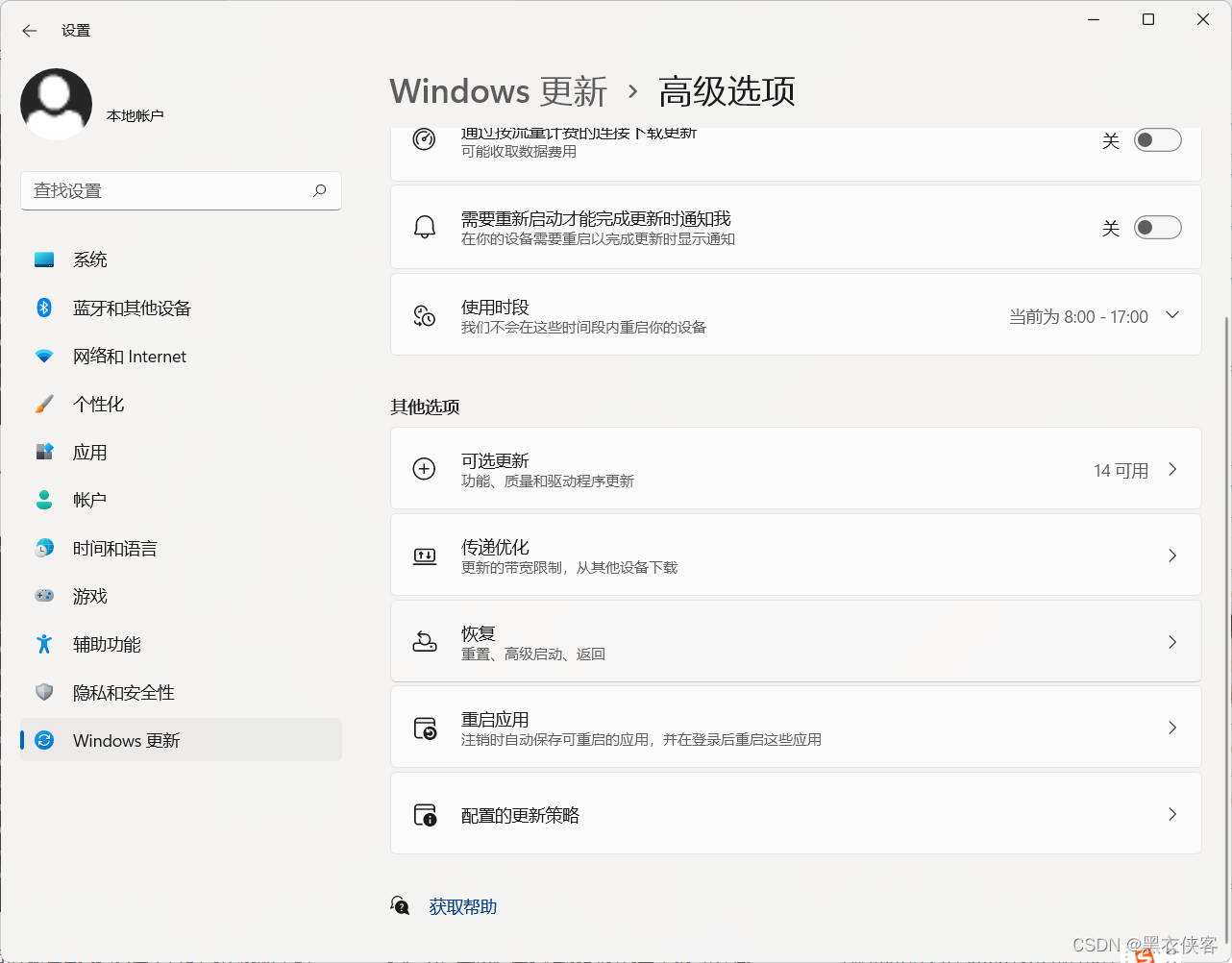Click the 配置的更新策略 icon
The height and width of the screenshot is (963, 1232).
tap(425, 815)
